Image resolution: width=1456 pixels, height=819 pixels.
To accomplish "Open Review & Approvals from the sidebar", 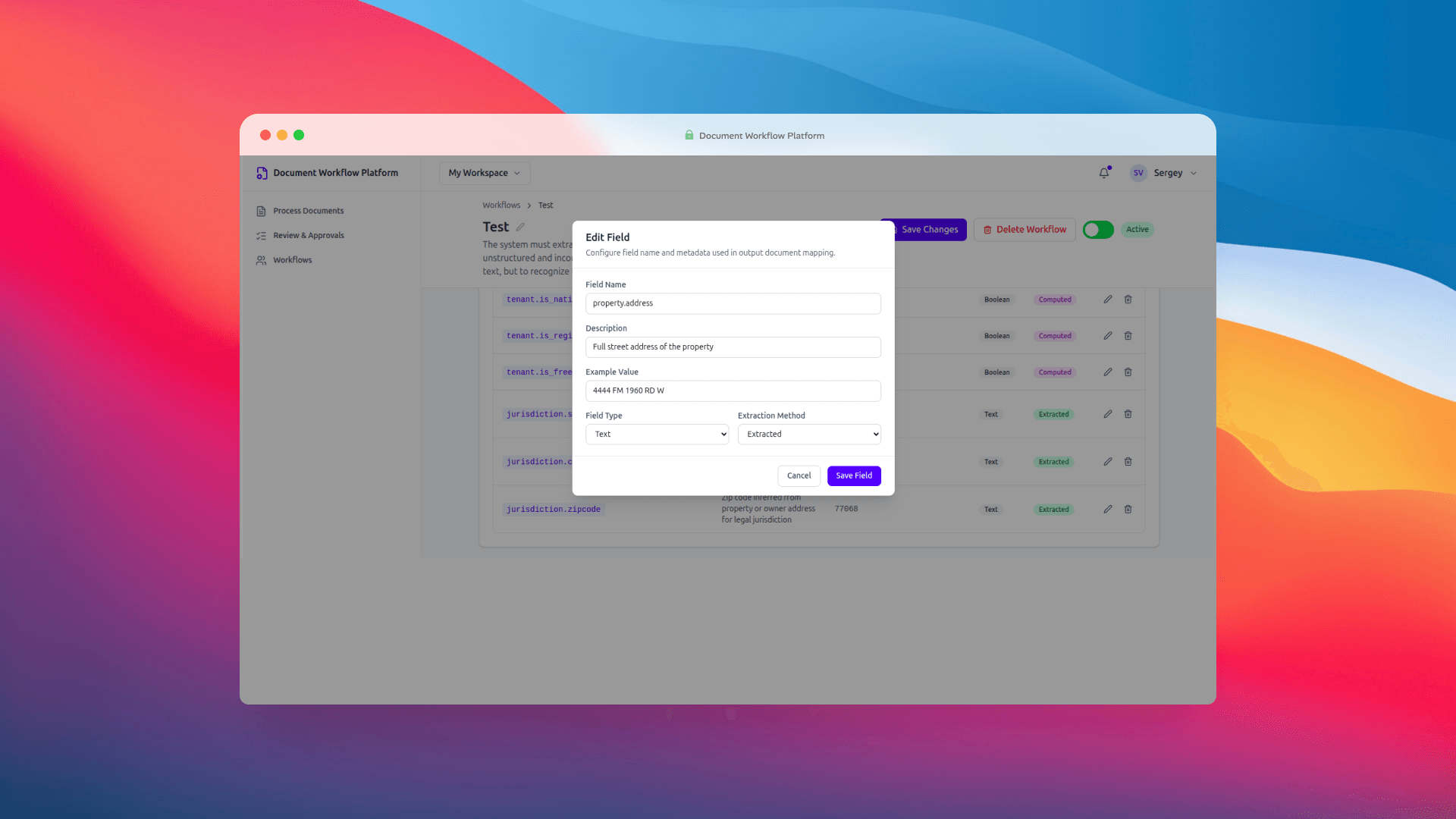I will (307, 235).
